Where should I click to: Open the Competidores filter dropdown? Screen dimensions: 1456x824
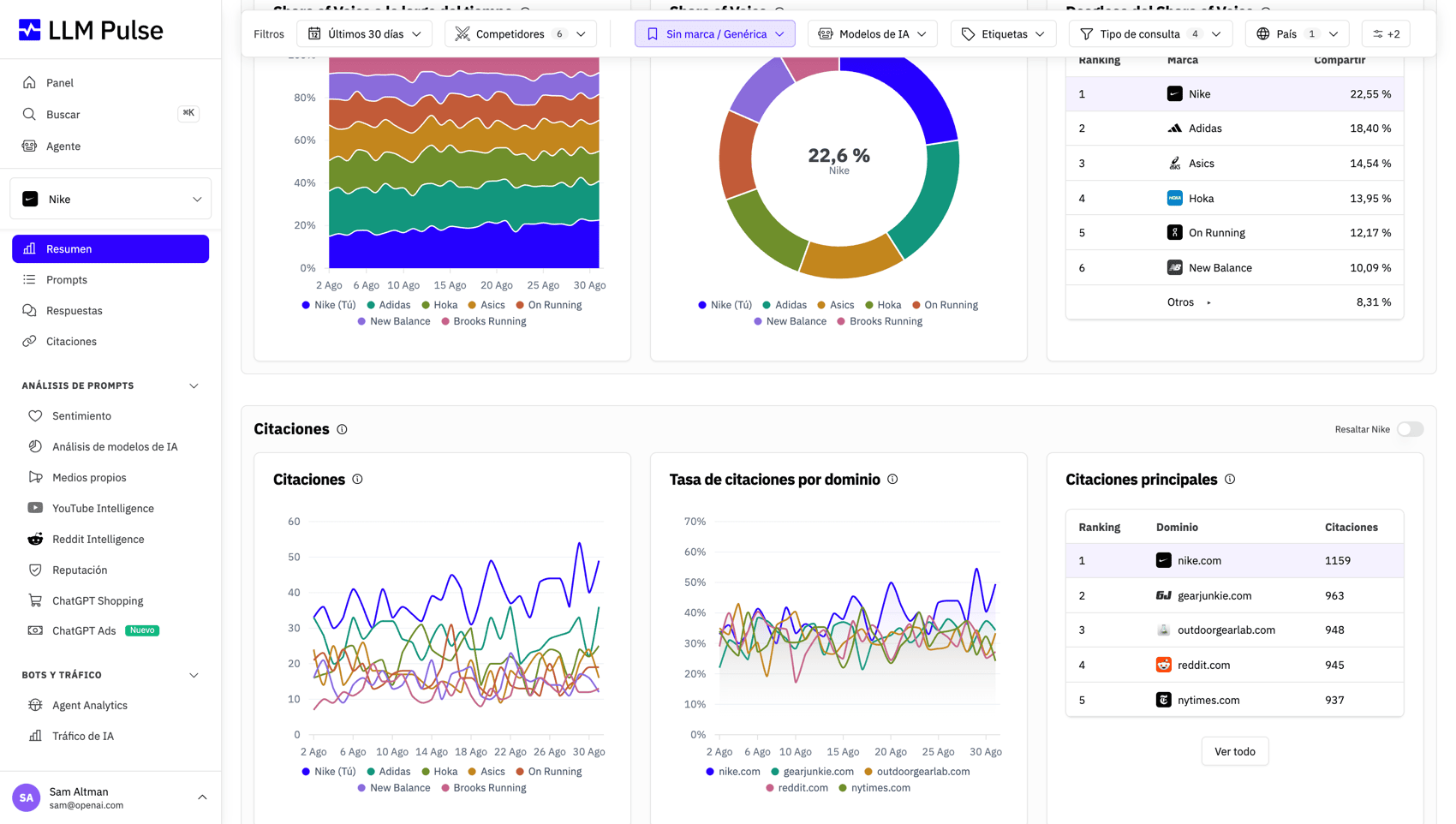(521, 34)
